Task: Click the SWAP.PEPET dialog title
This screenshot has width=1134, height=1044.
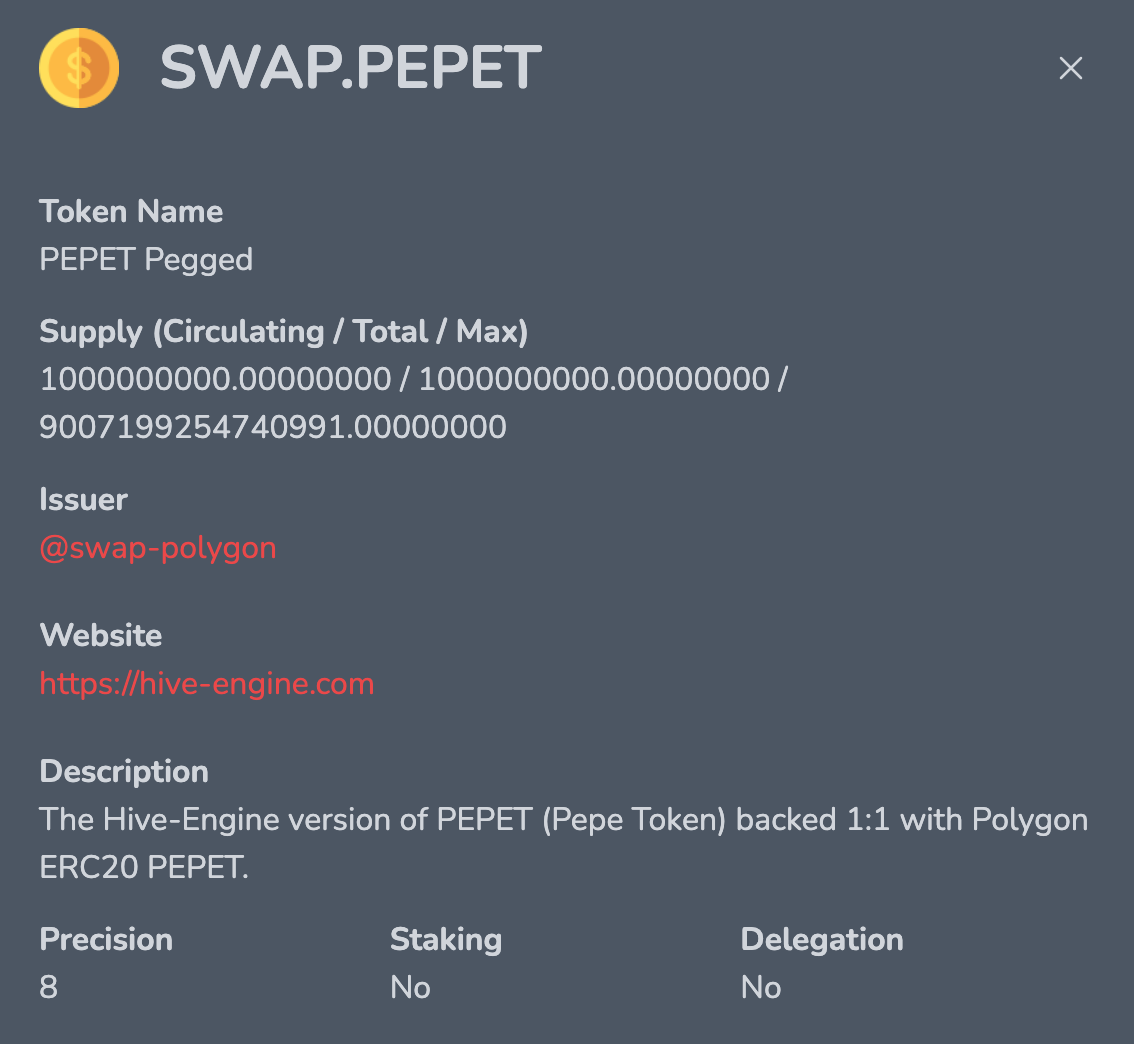Action: (350, 67)
